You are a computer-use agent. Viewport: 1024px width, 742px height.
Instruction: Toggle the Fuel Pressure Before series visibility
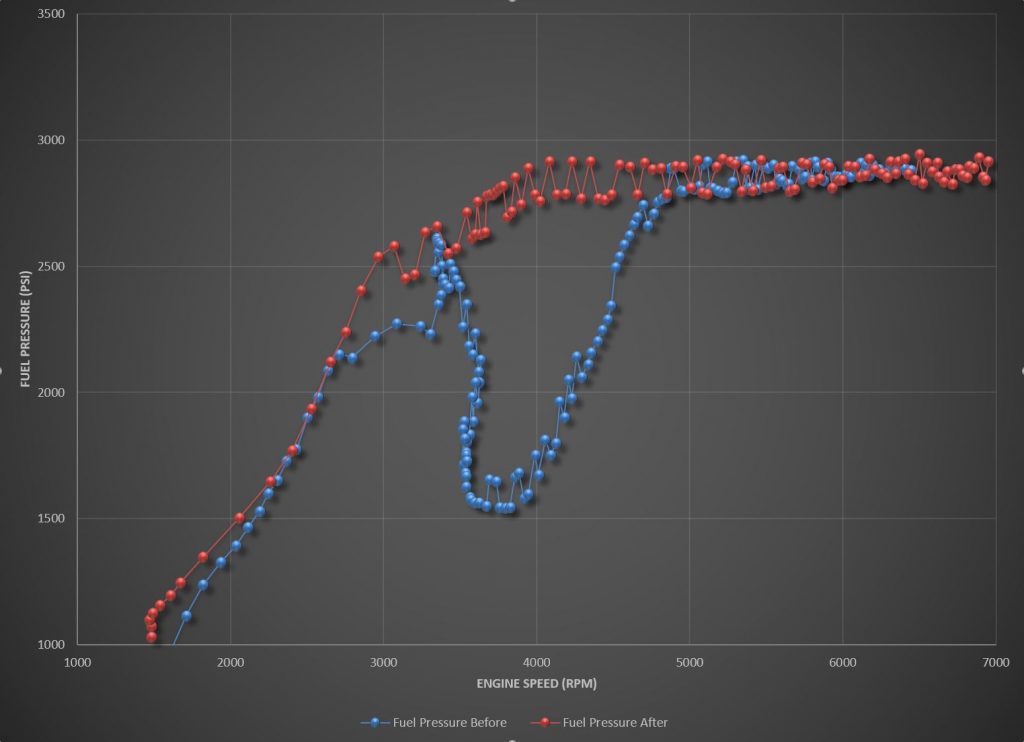(x=449, y=722)
